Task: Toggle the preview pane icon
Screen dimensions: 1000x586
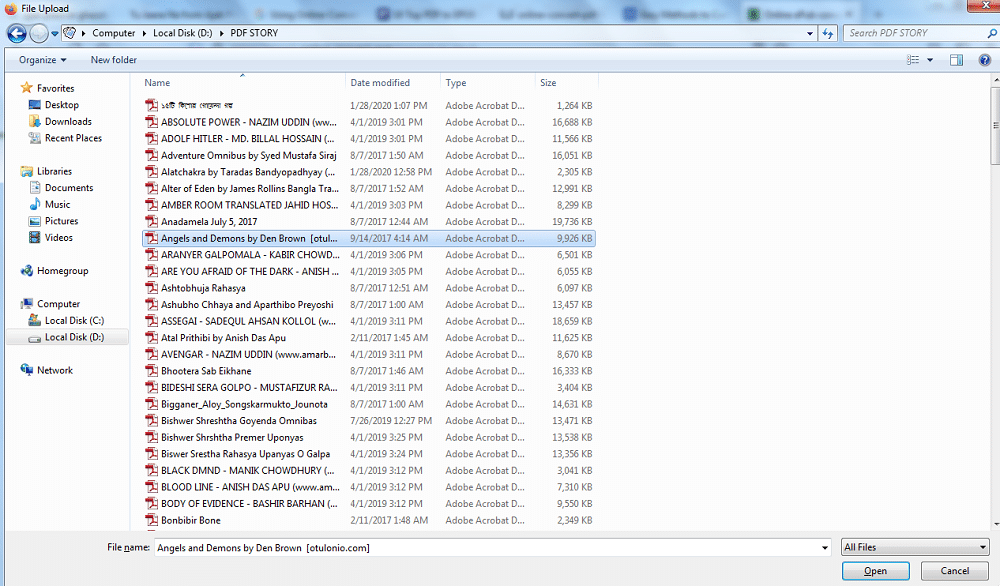Action: [956, 60]
